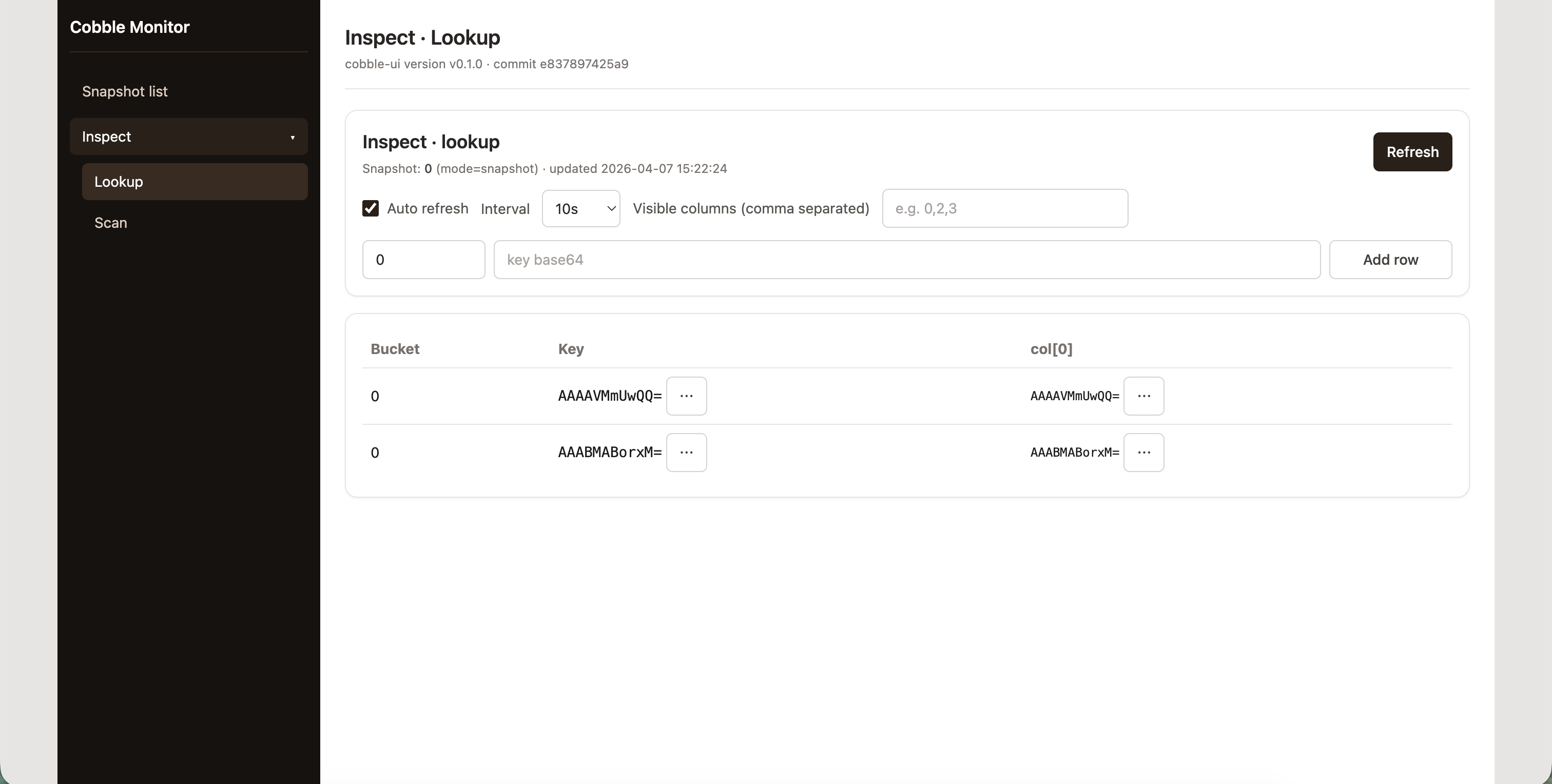Click the Key column header

[571, 349]
